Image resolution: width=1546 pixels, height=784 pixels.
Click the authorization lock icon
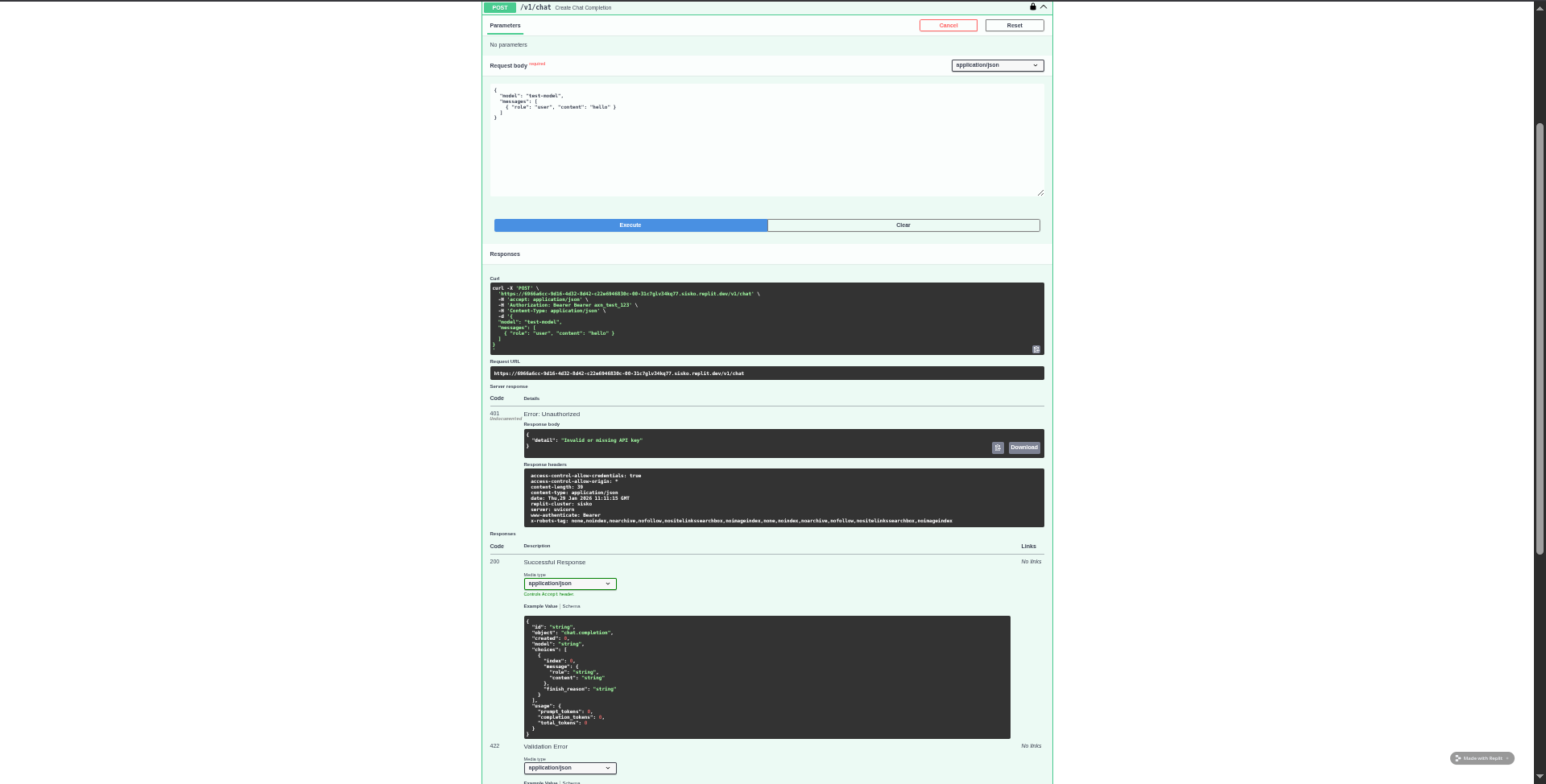pos(1032,7)
